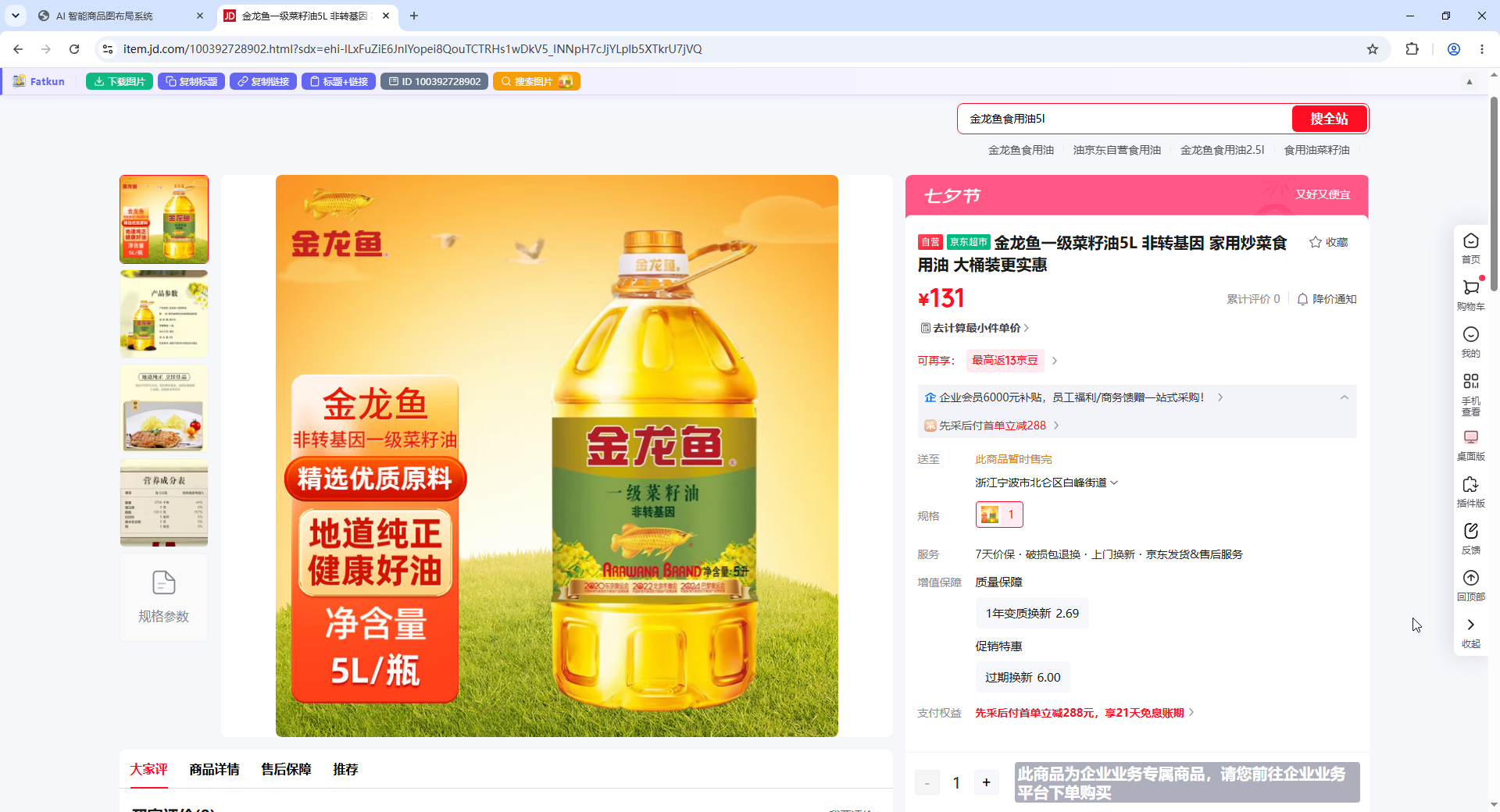This screenshot has width=1500, height=812.
Task: Open the tab search dropdown
Action: (x=16, y=16)
